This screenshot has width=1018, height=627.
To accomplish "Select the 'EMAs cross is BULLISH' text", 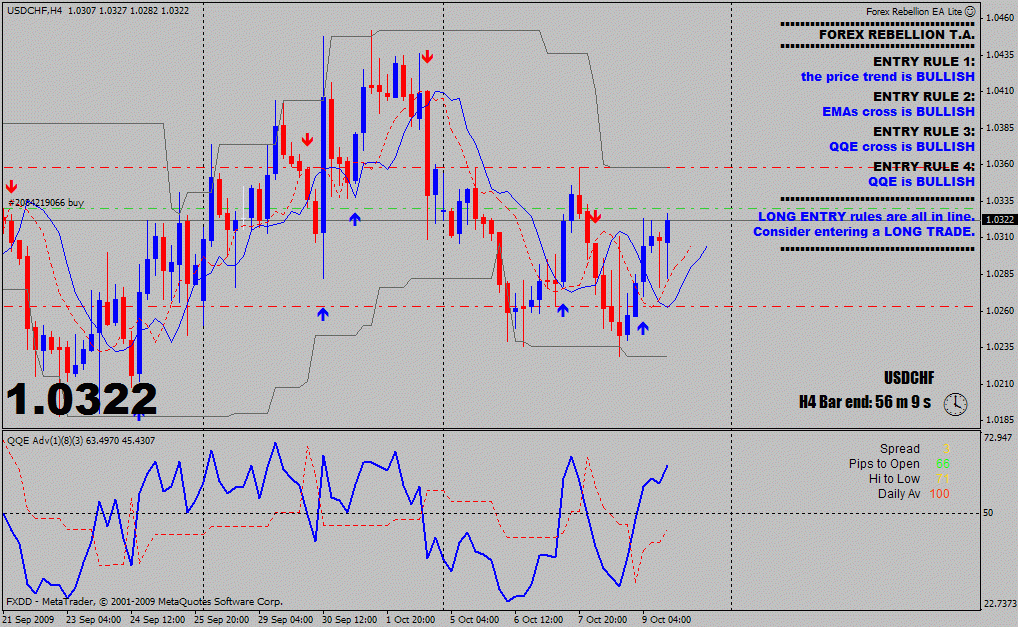I will [898, 112].
